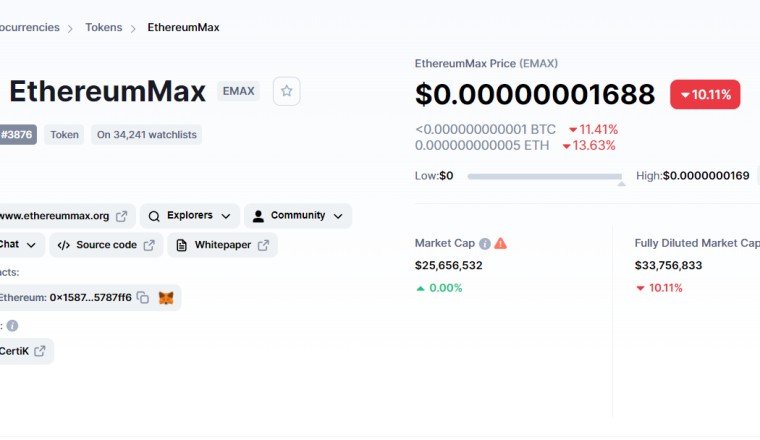Image resolution: width=760 pixels, height=440 pixels.
Task: Click the Community person icon
Action: (x=259, y=216)
